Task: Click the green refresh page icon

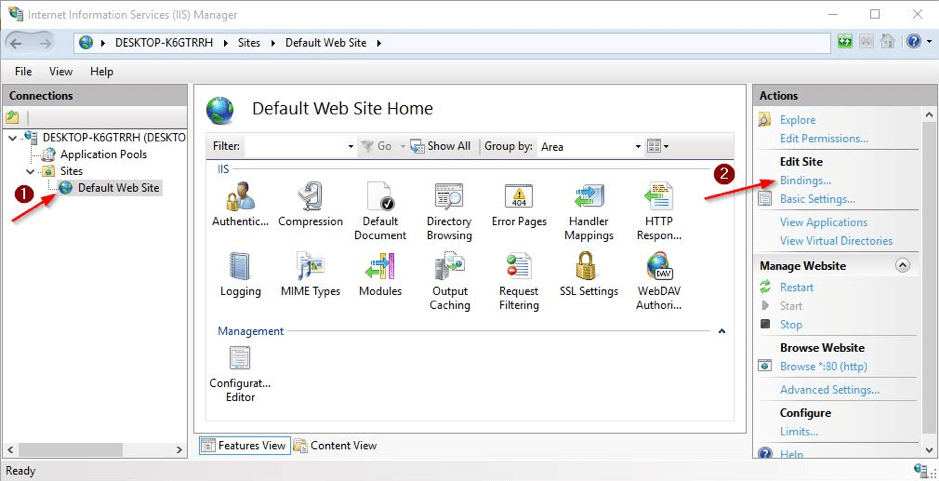Action: pos(845,42)
